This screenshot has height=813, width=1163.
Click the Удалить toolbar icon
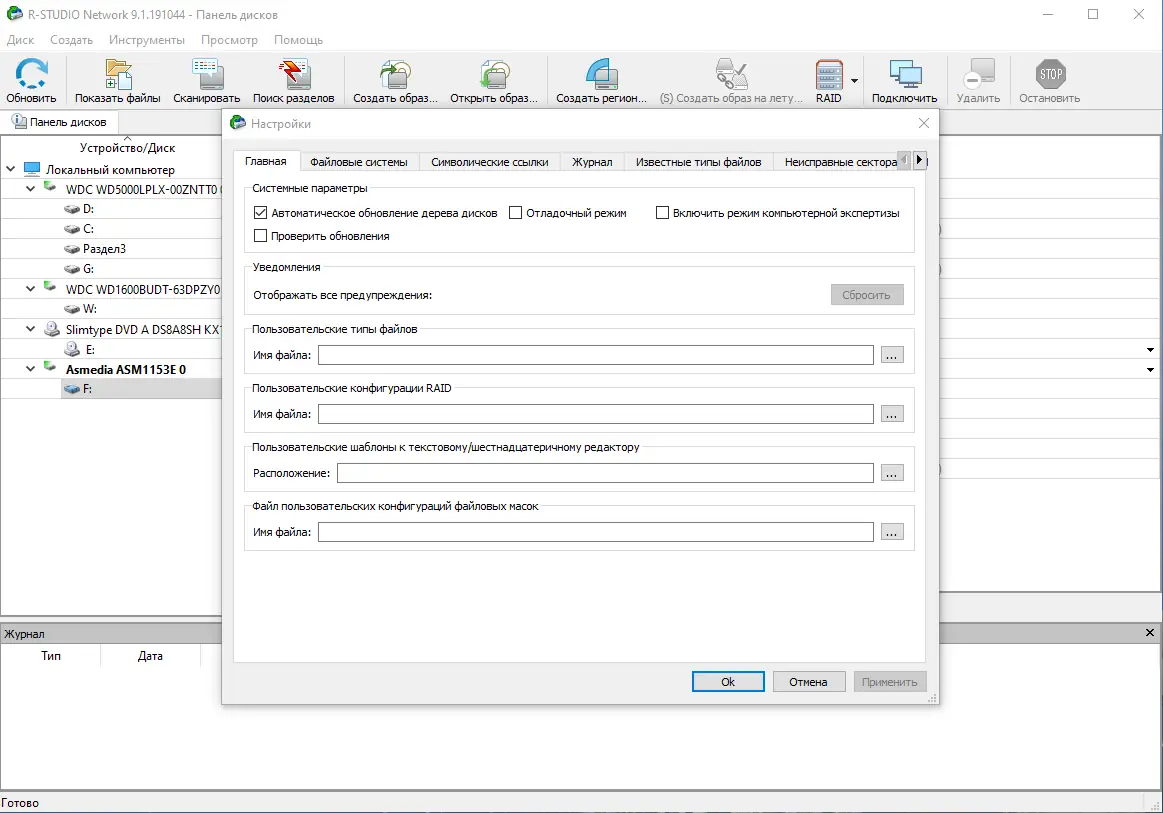(x=978, y=74)
